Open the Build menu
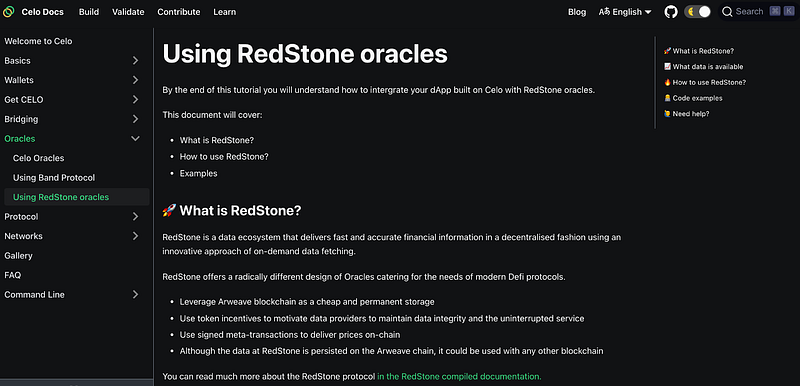Image resolution: width=800 pixels, height=386 pixels. (89, 12)
